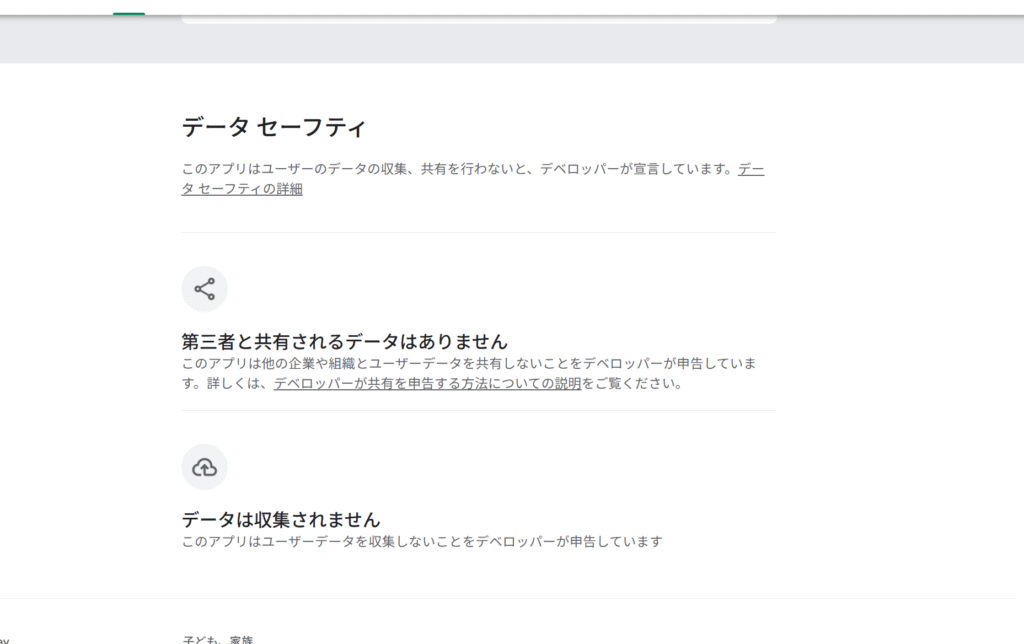Click the データ セーフティ heading
The width and height of the screenshot is (1024, 644).
pos(273,127)
